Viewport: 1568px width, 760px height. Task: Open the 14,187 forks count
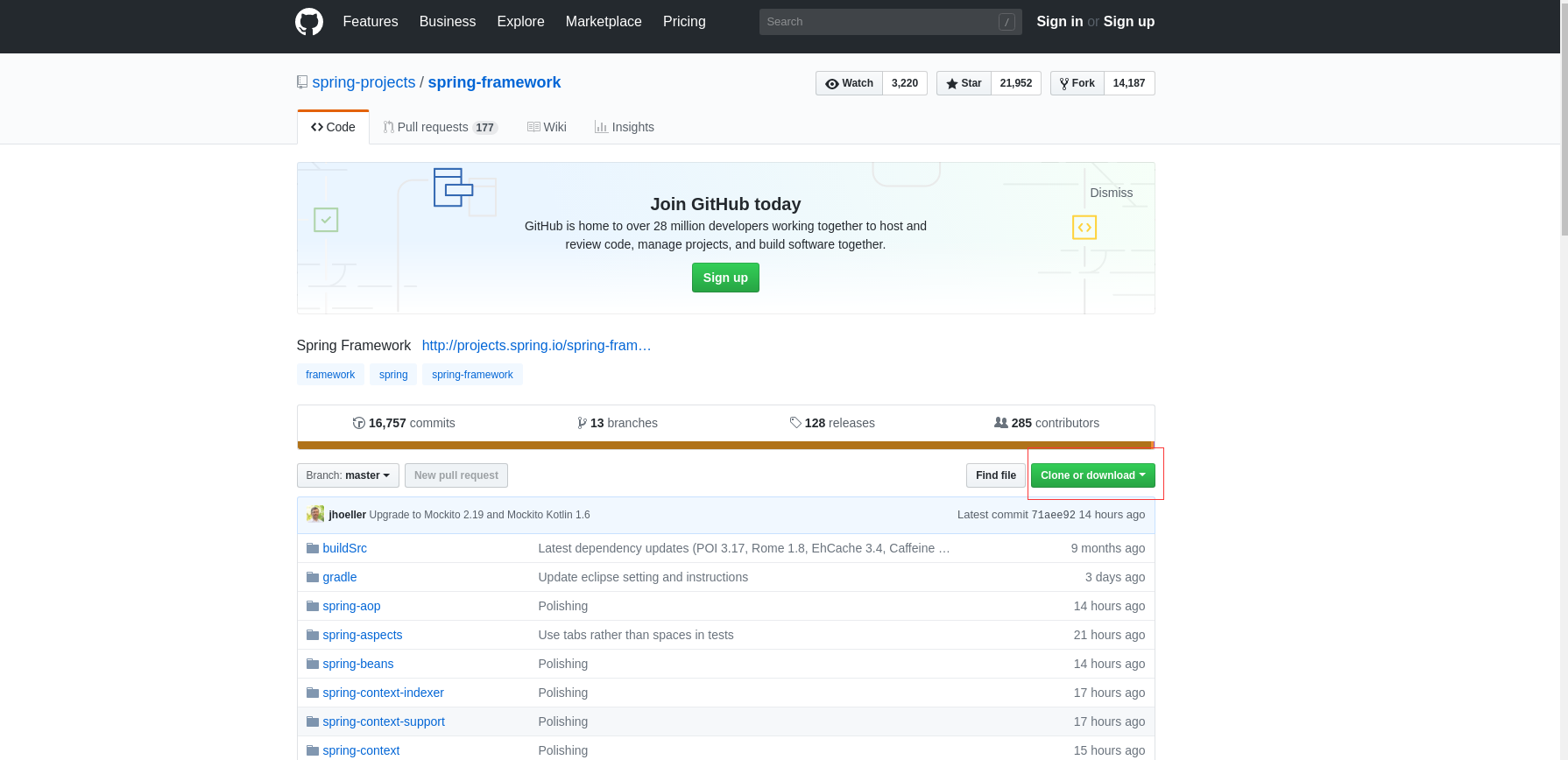[1129, 83]
